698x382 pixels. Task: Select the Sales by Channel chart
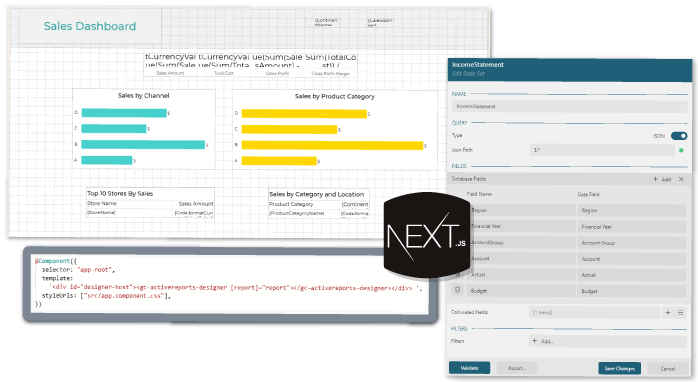click(144, 129)
